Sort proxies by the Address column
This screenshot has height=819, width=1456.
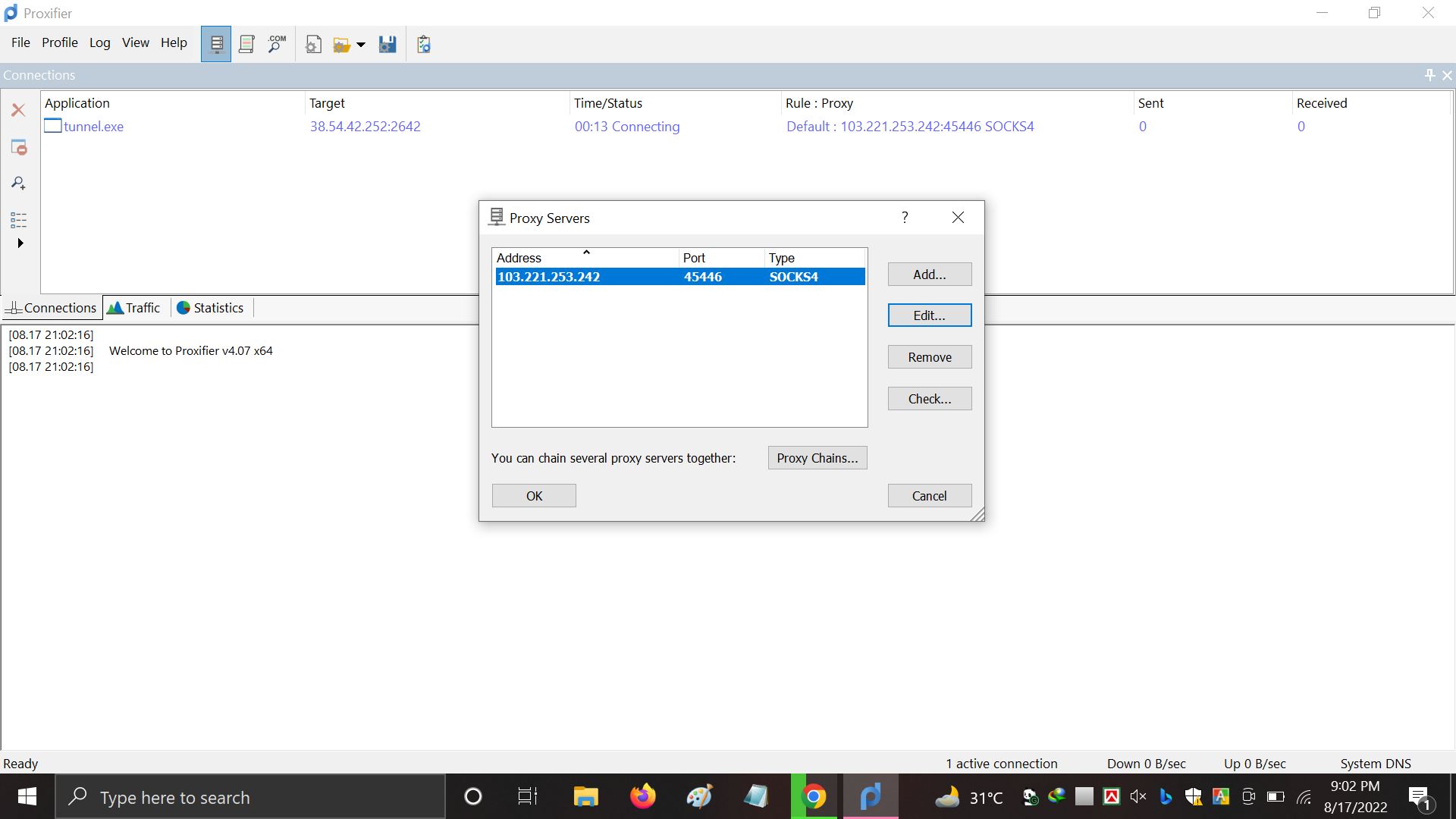point(585,257)
